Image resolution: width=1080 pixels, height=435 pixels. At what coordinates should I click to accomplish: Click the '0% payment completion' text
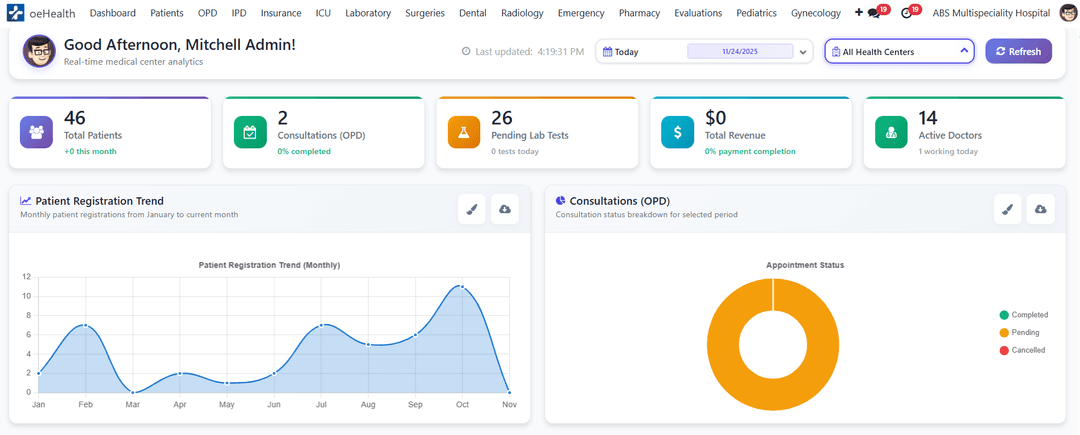coord(750,151)
